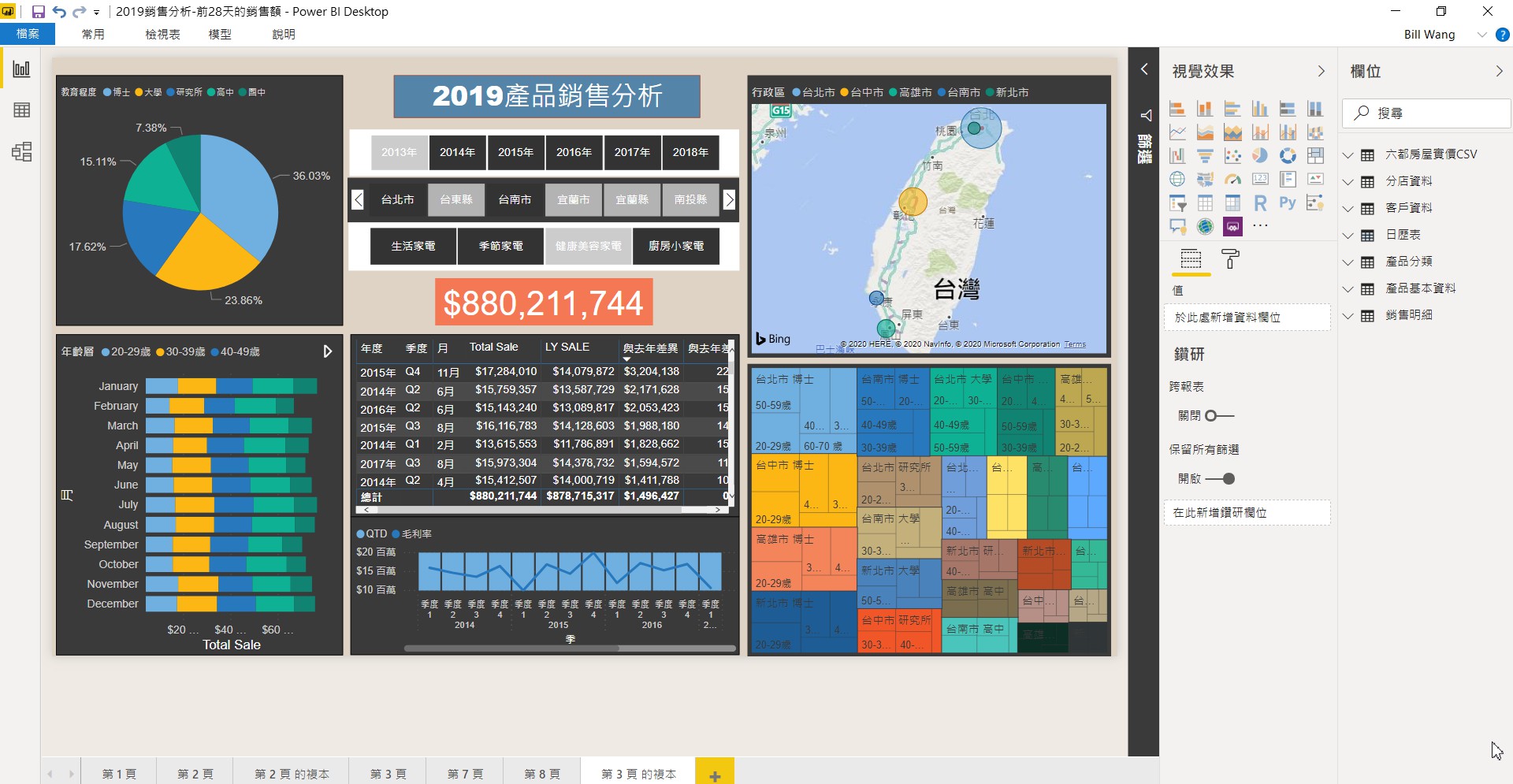Switch to the Fields well pane icon
Screen dimensions: 1513x784
click(1191, 258)
